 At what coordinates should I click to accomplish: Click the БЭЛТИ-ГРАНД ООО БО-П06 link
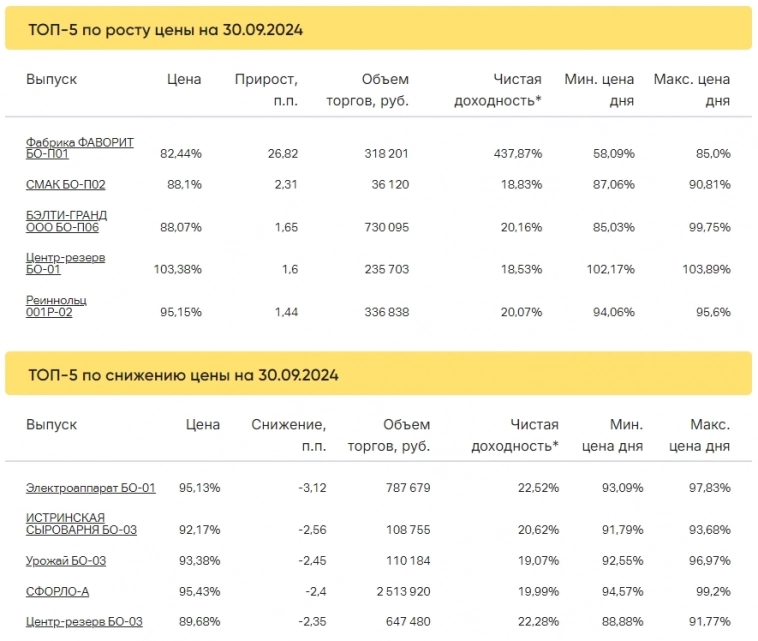66,221
